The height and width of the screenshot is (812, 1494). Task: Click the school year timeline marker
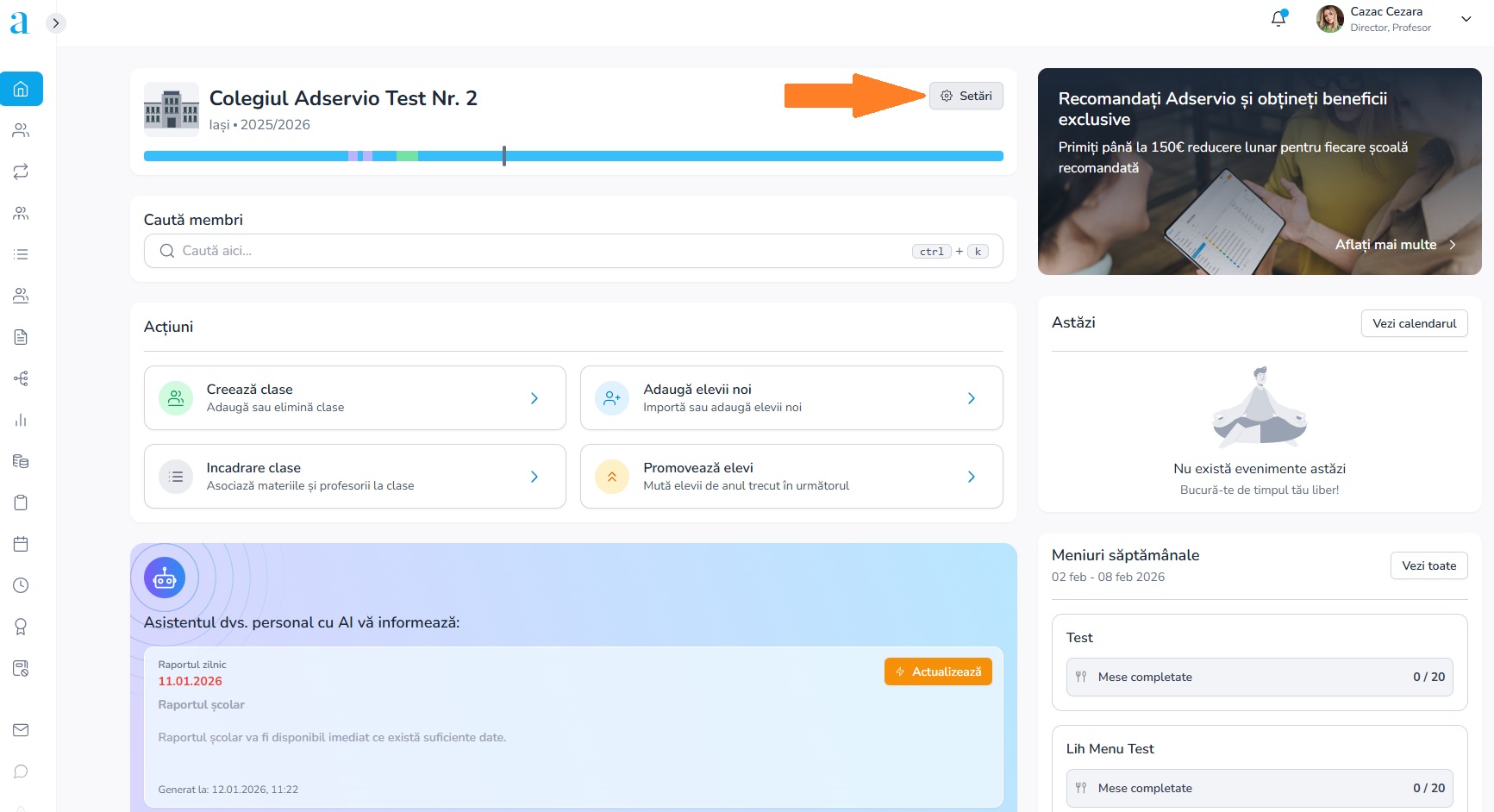(x=504, y=156)
